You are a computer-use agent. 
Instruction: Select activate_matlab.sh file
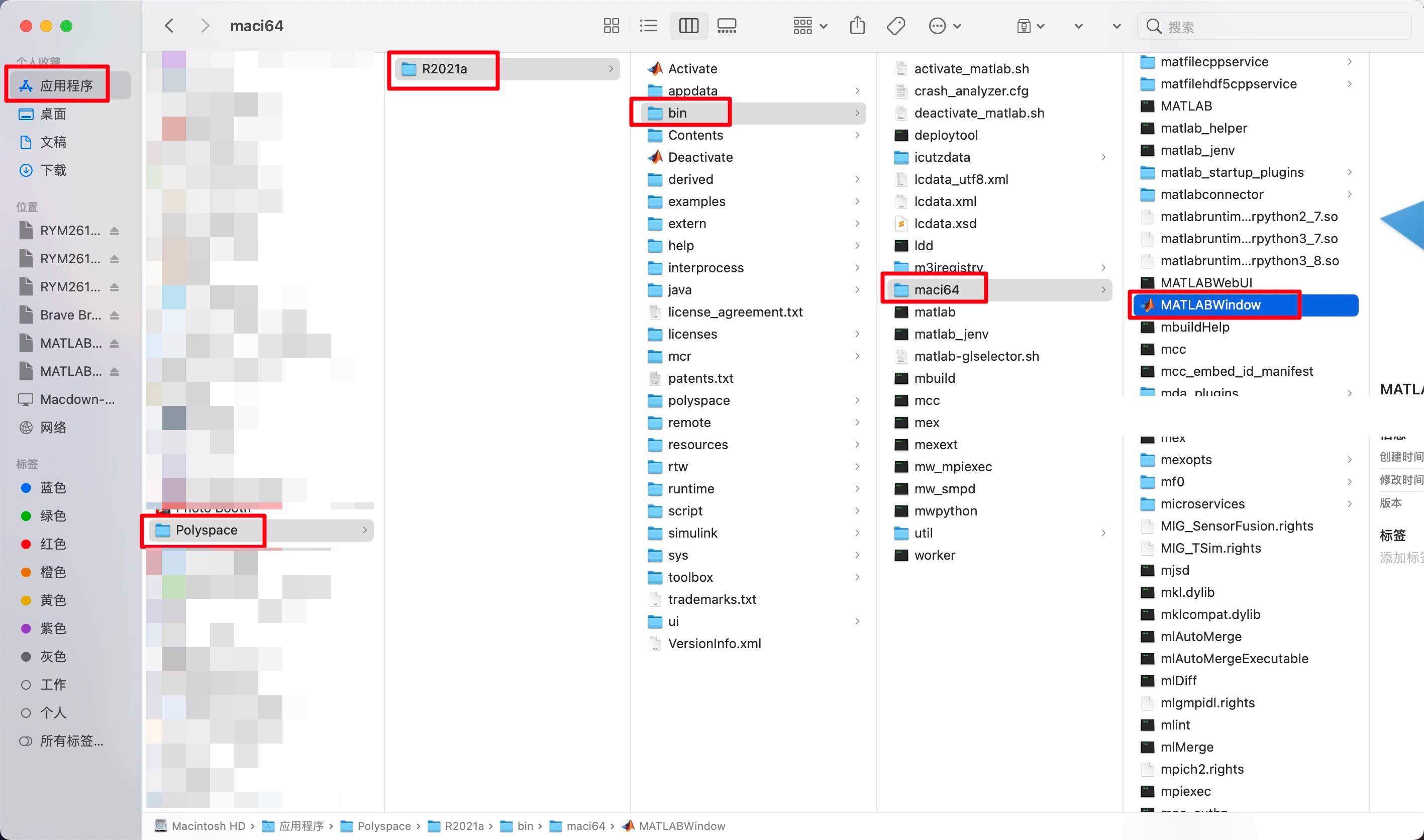999,68
